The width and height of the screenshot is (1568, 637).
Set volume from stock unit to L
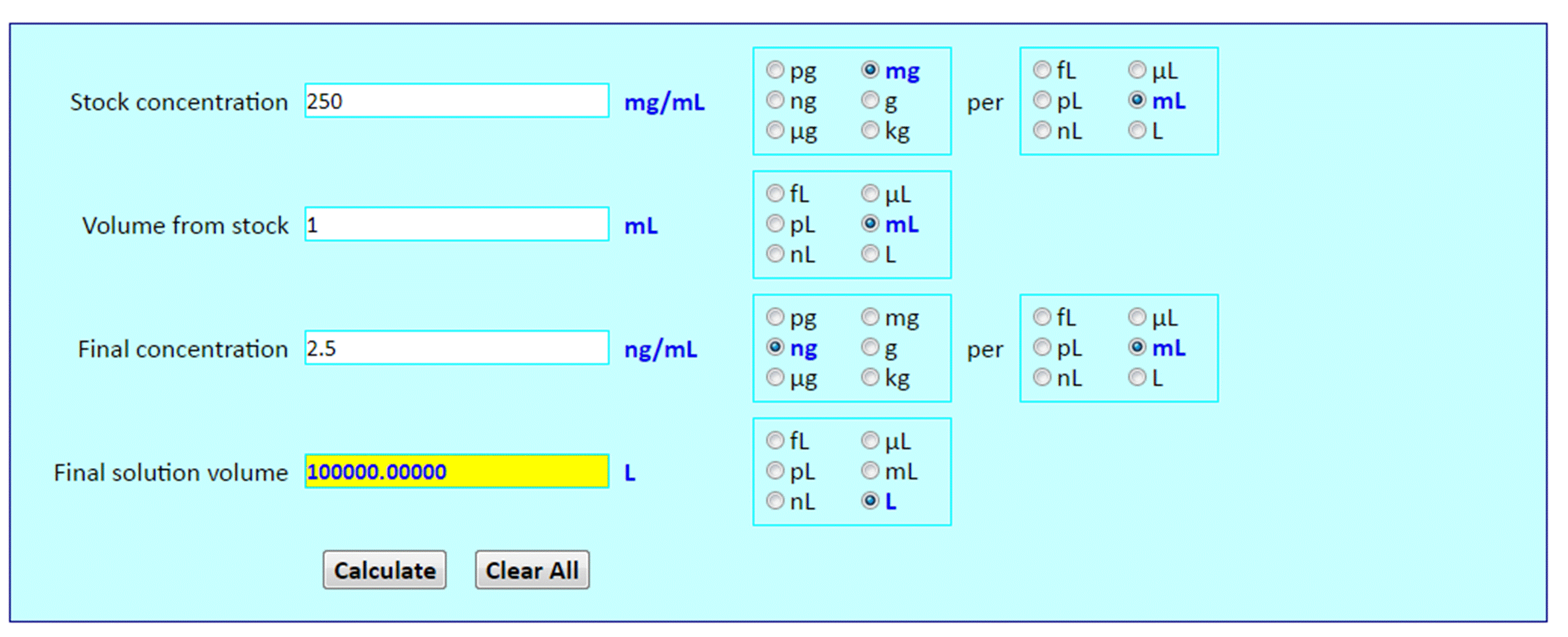870,254
